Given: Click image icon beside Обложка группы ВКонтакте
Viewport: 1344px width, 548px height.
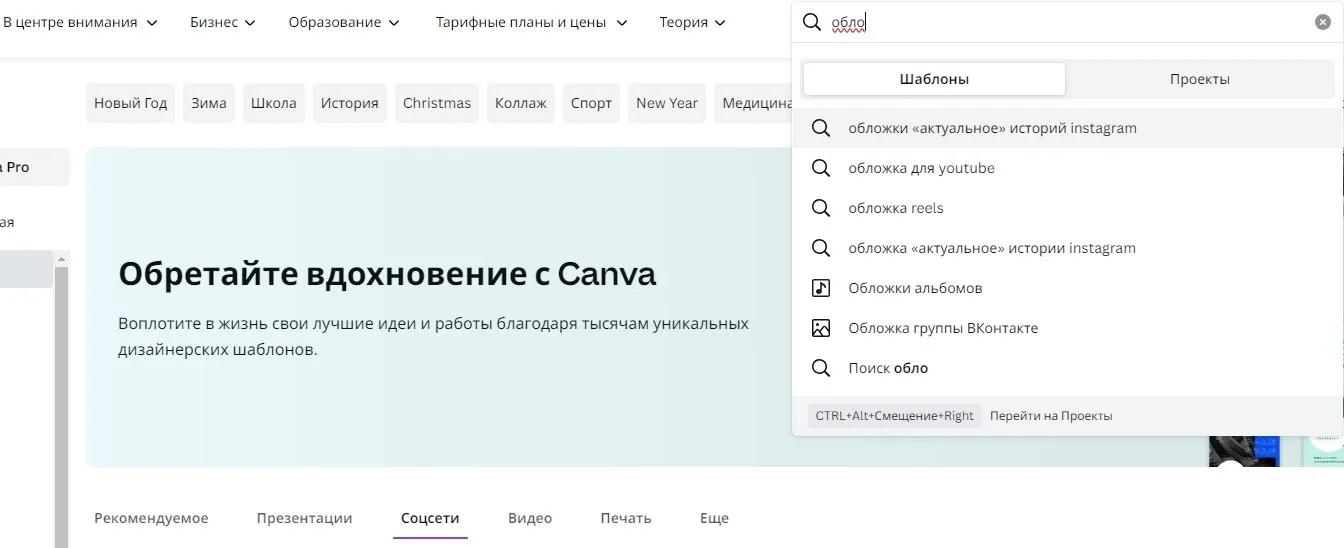Looking at the screenshot, I should coord(821,328).
